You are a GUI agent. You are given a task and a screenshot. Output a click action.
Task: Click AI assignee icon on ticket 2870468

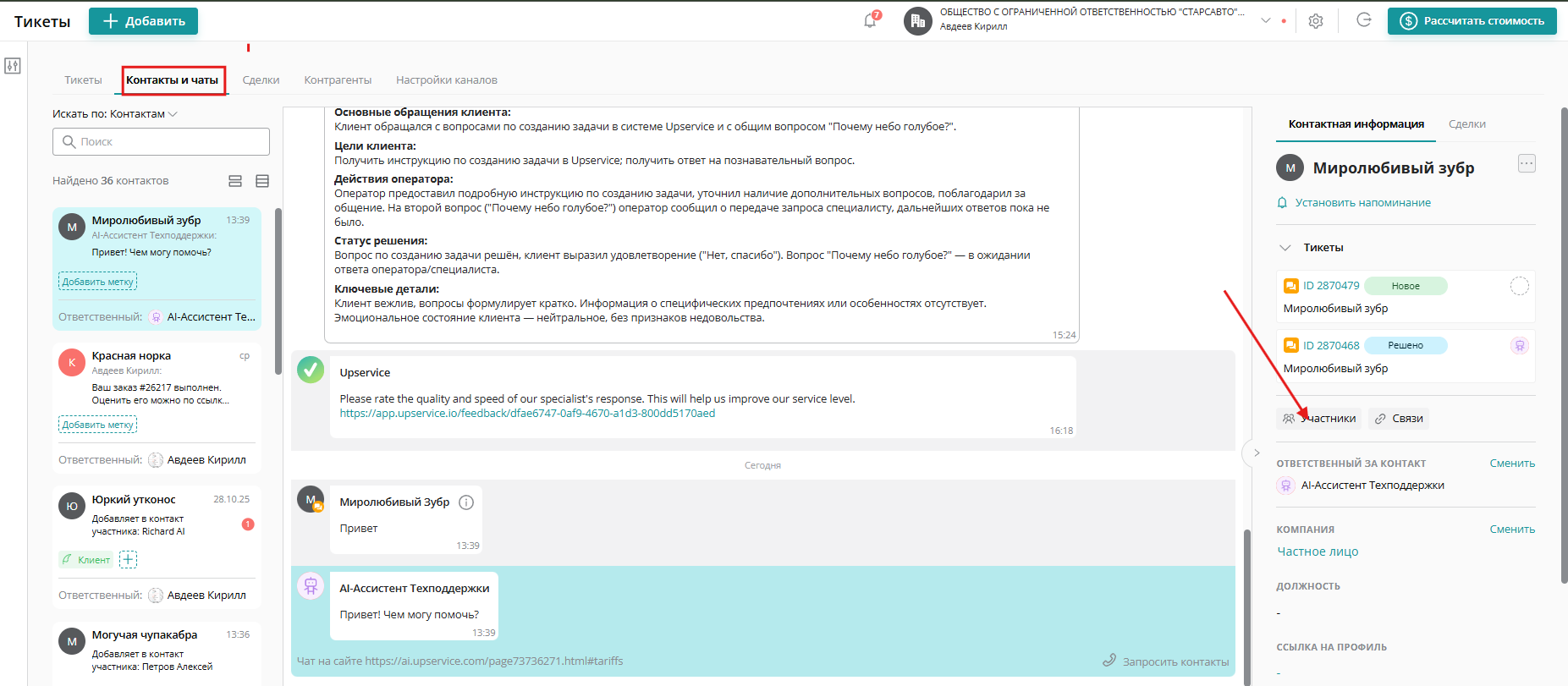tap(1520, 345)
